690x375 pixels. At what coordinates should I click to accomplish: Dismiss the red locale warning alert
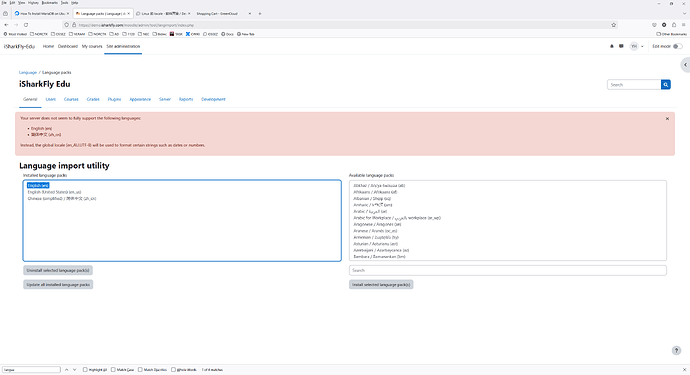tap(667, 119)
